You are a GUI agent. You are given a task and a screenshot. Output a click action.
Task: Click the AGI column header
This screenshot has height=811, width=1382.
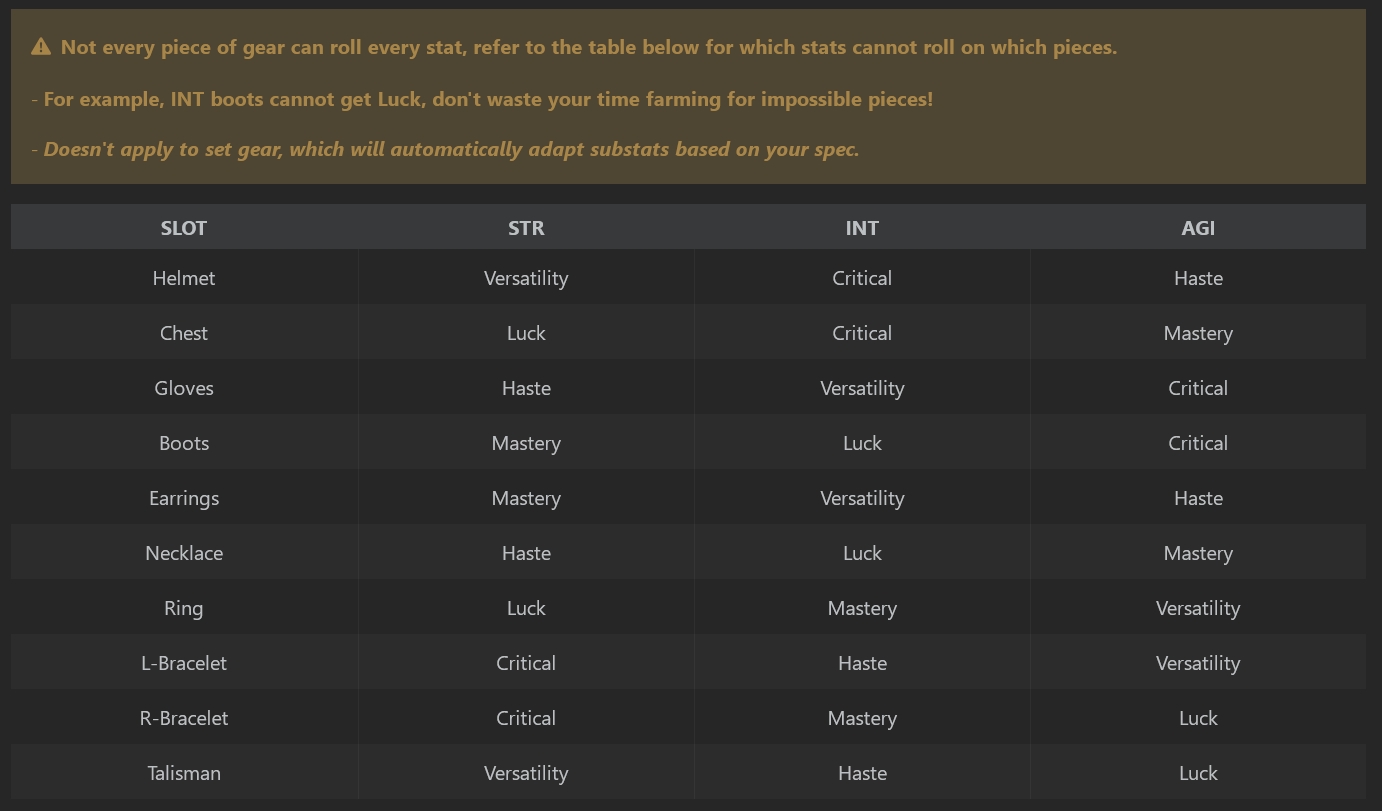click(1198, 228)
